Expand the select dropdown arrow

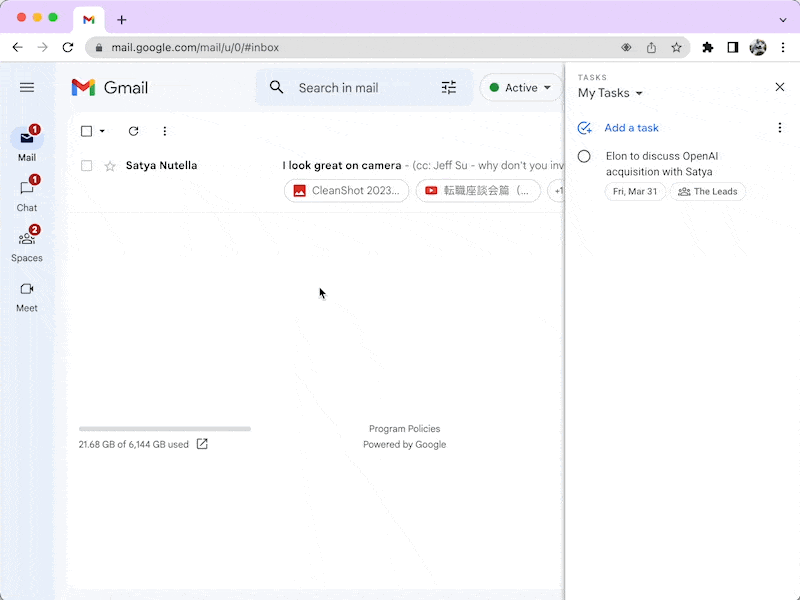[x=102, y=131]
